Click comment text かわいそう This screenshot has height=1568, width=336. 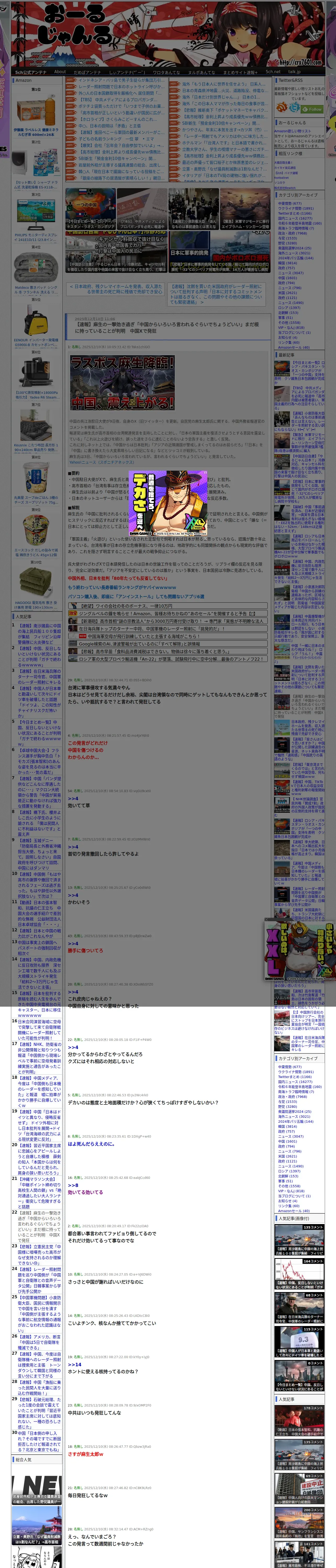[x=79, y=902]
